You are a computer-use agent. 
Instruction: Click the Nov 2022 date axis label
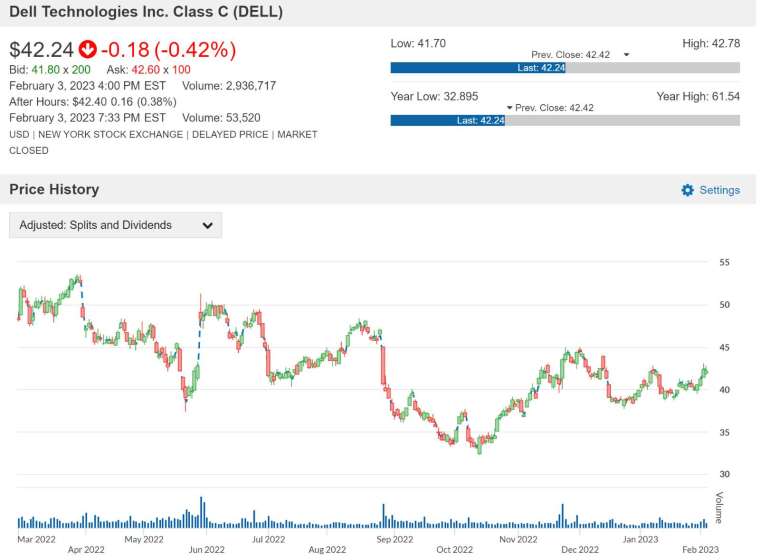tap(518, 539)
